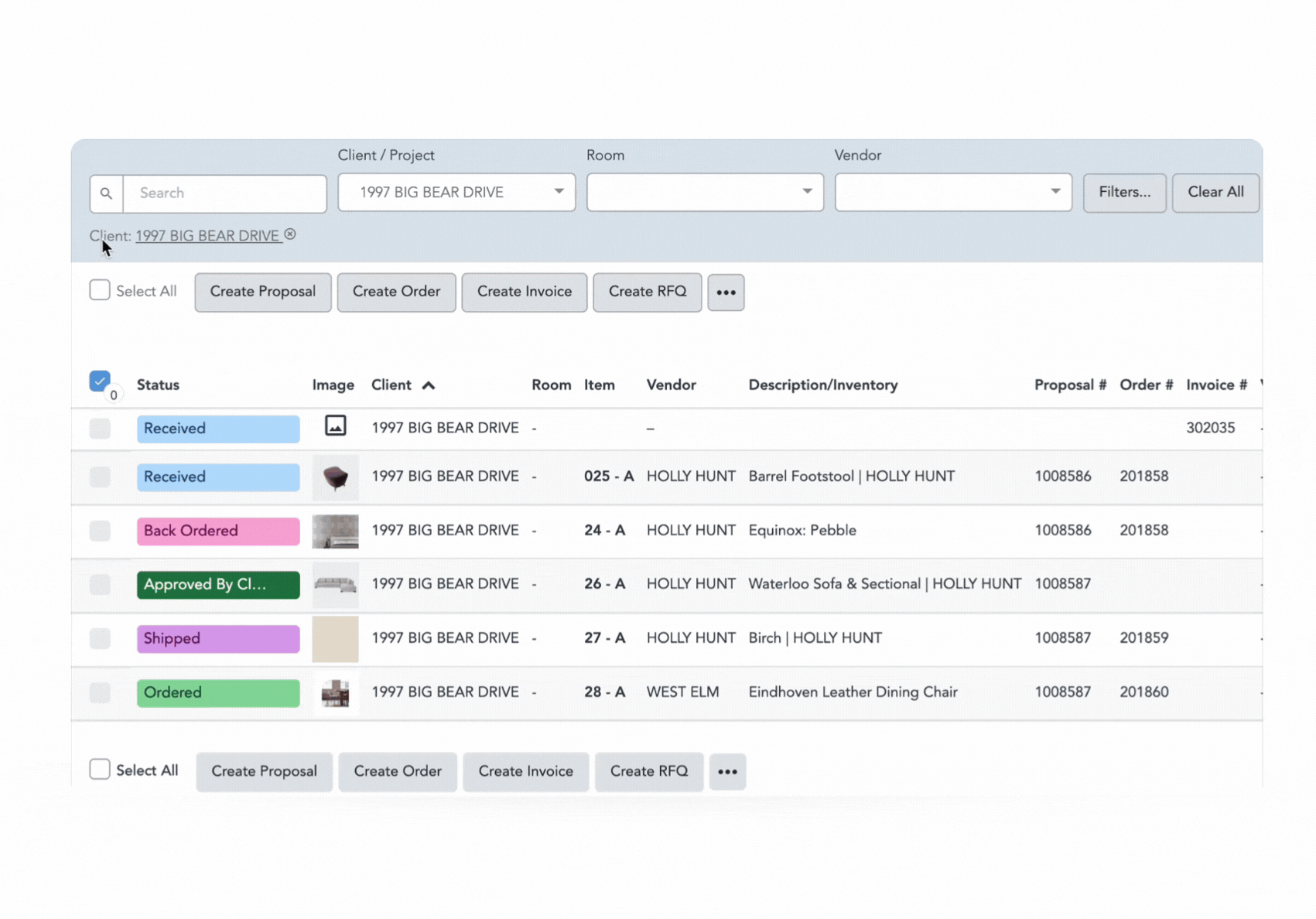Open the top more options ellipsis menu

click(725, 292)
